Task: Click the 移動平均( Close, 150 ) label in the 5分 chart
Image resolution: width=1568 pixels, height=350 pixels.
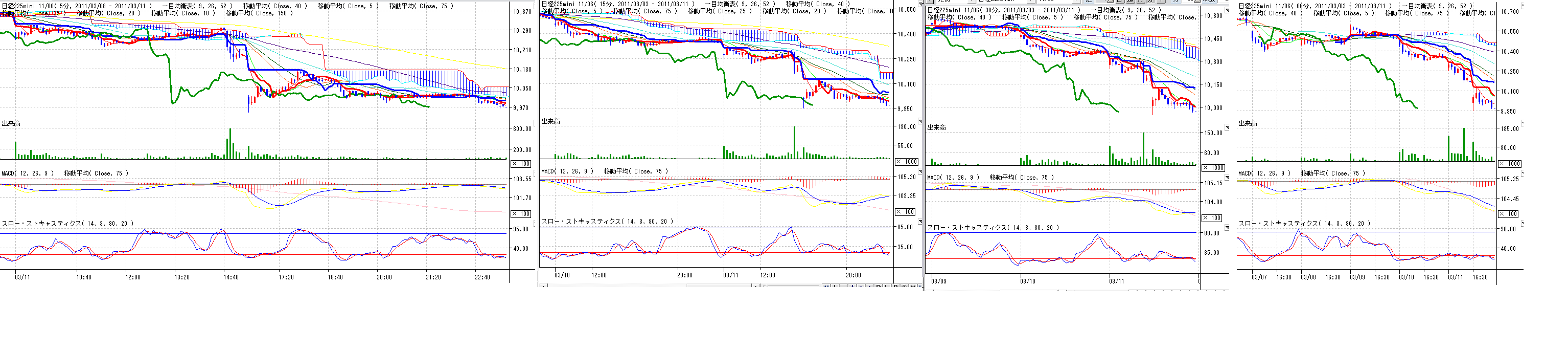Action: (x=259, y=13)
